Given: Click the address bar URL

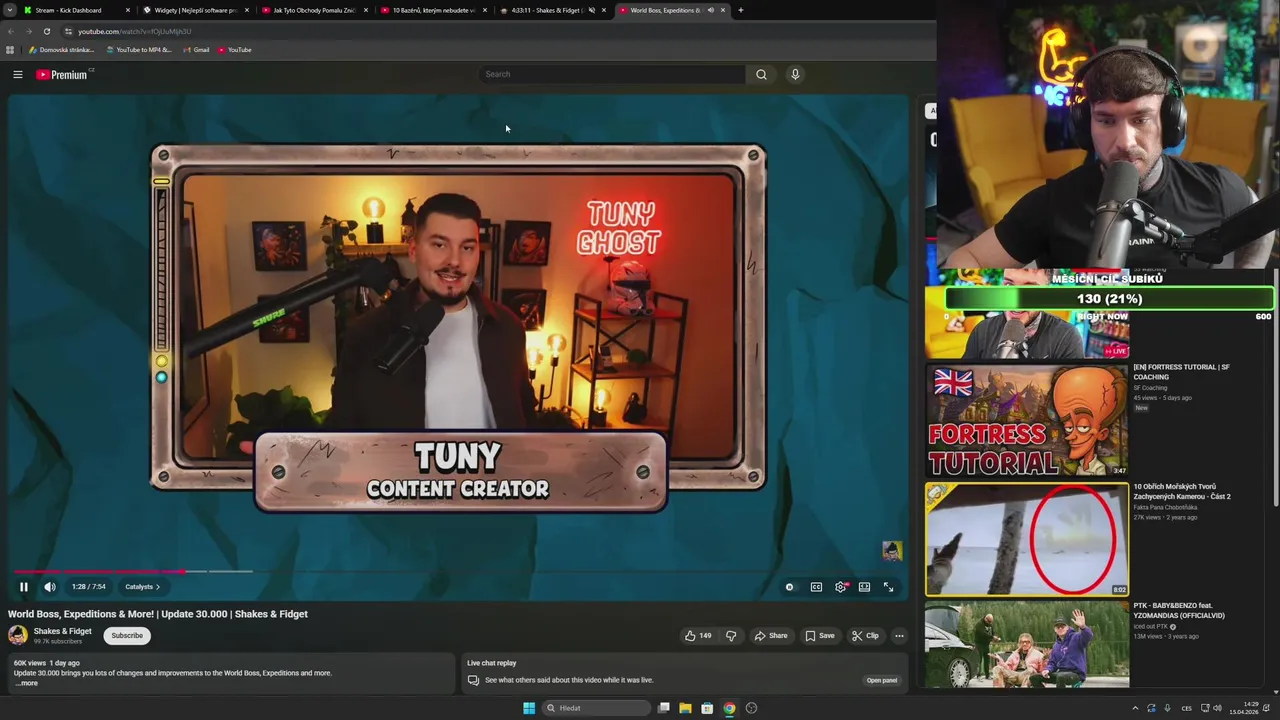Looking at the screenshot, I should point(134,31).
